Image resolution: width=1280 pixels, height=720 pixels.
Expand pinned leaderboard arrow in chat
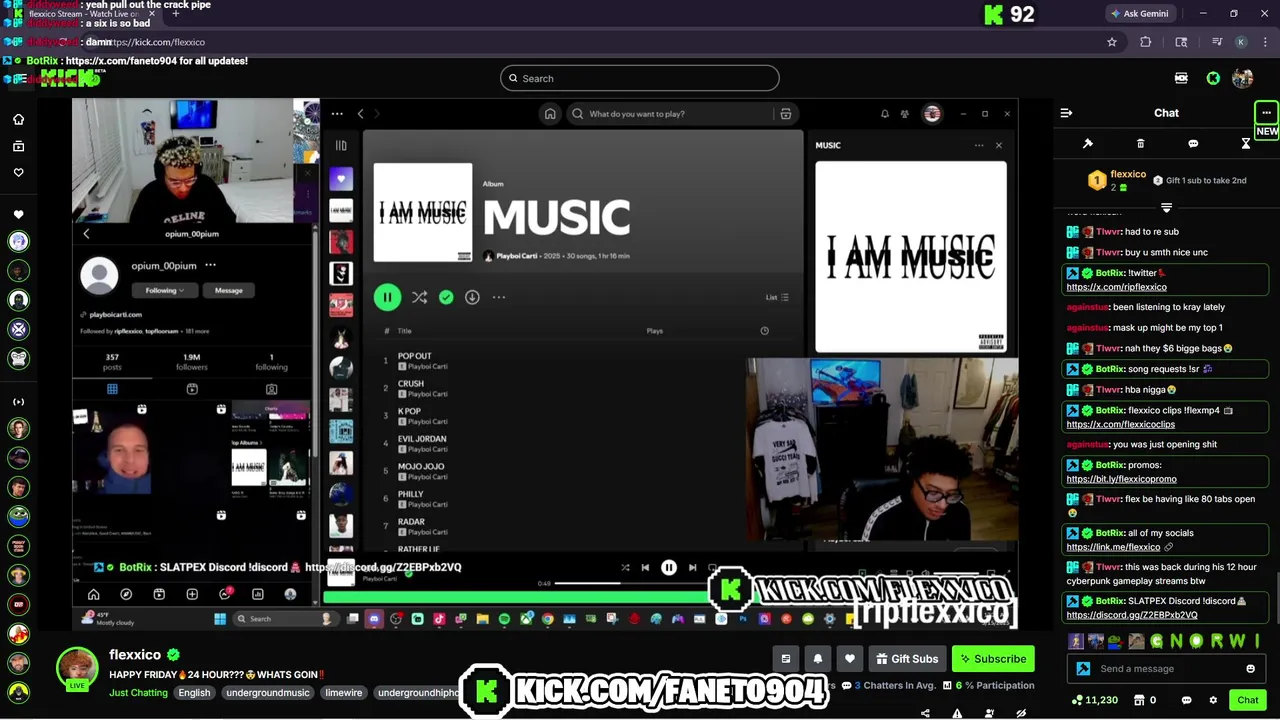coord(1166,207)
